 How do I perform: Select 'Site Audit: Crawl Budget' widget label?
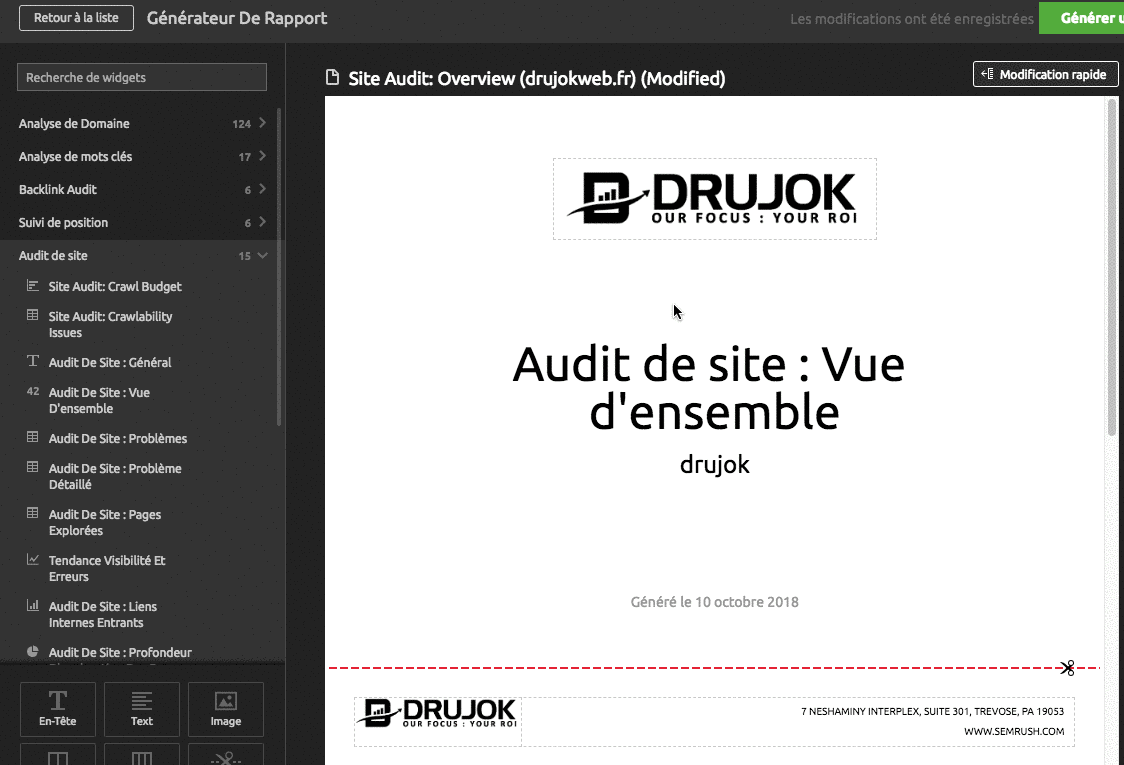click(x=115, y=286)
